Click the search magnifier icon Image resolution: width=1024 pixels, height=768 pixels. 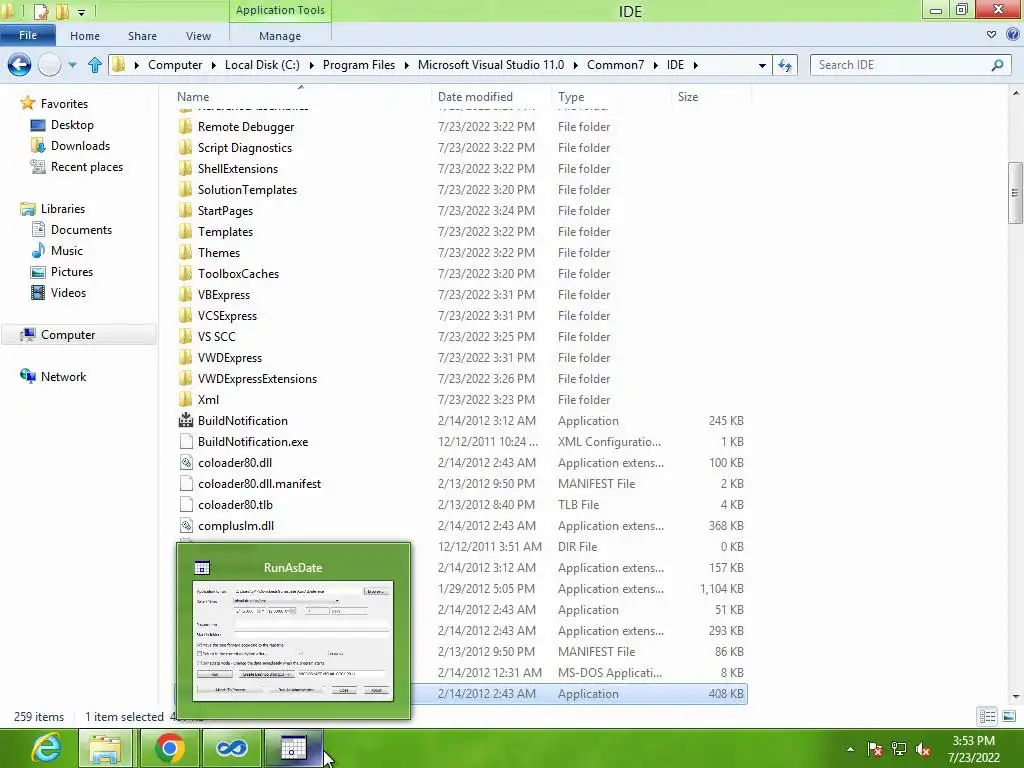[x=997, y=65]
